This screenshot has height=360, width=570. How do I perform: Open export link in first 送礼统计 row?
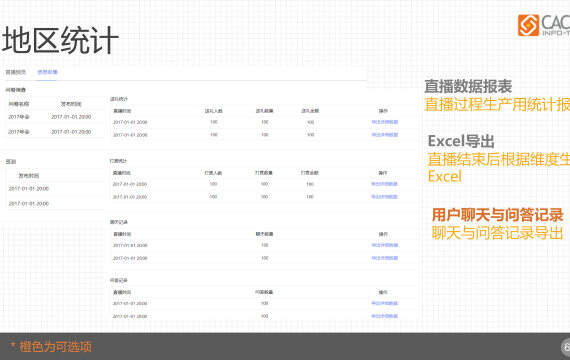pos(385,122)
